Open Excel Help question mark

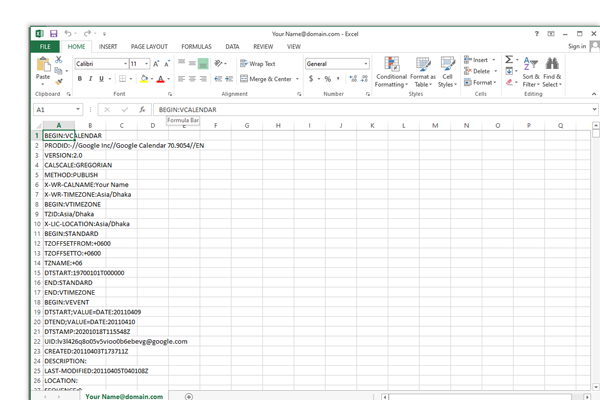click(x=536, y=34)
